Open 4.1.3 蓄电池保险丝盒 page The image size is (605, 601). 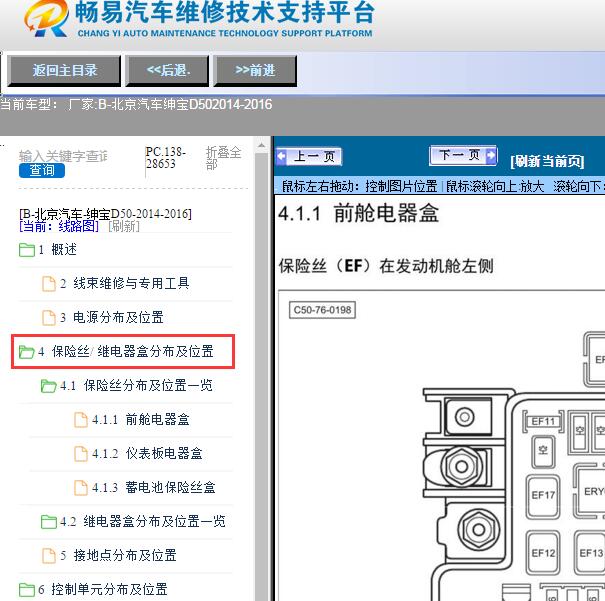pos(154,487)
